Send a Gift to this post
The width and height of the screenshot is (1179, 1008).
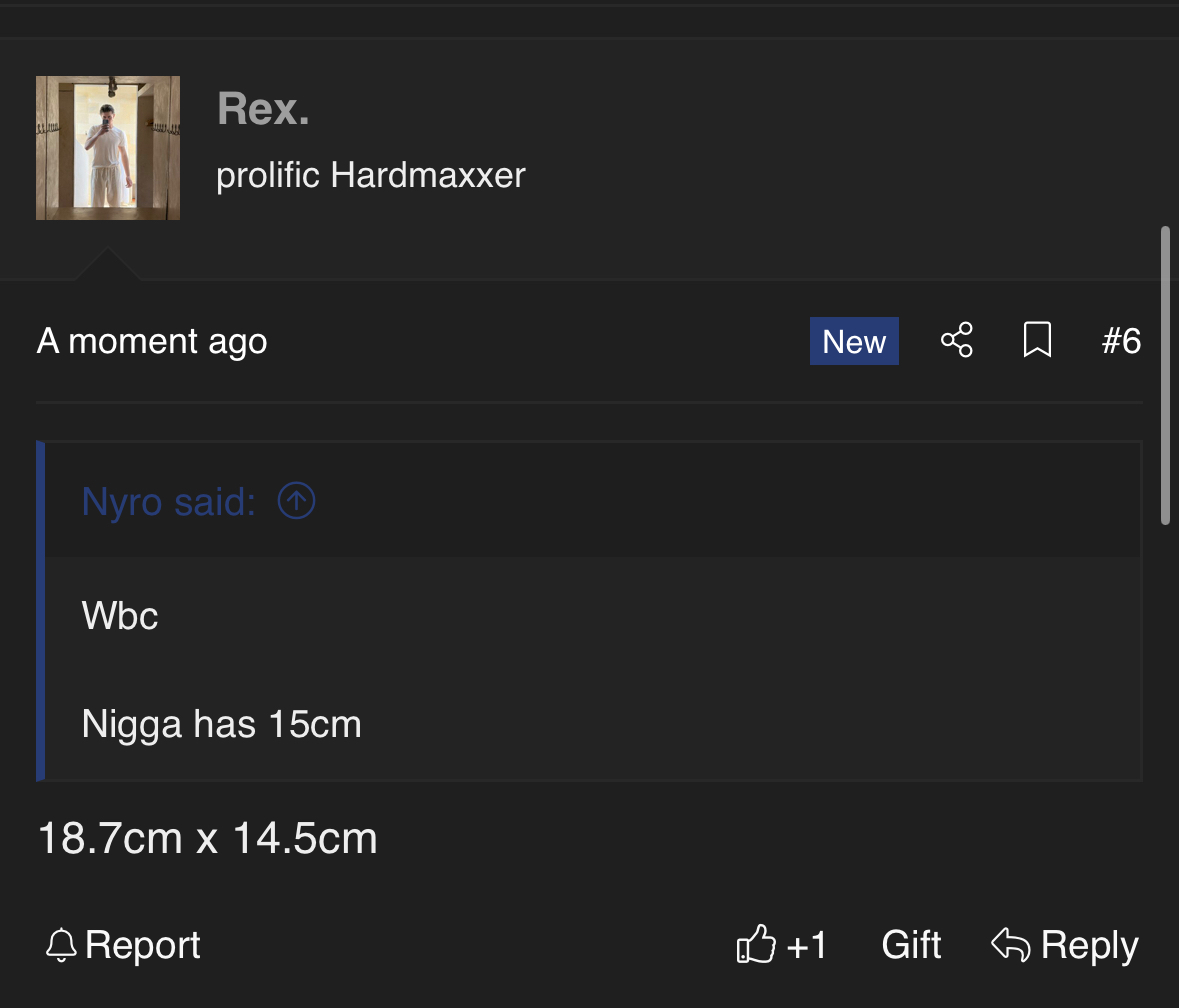coord(911,944)
